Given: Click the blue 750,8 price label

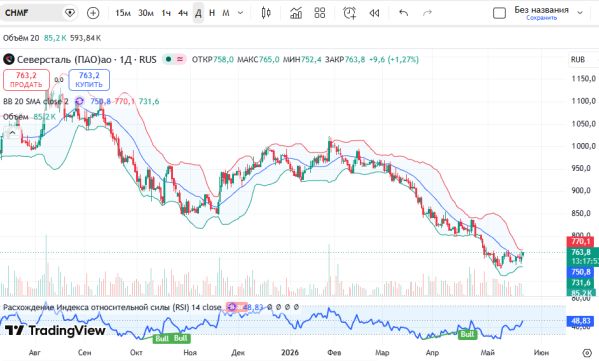Looking at the screenshot, I should [581, 272].
